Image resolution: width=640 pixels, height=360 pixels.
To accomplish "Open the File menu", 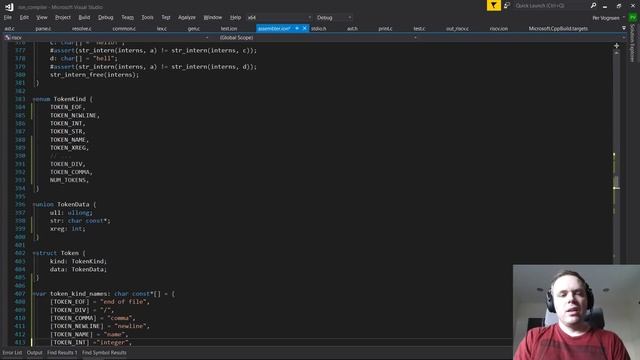I will (x=8, y=18).
